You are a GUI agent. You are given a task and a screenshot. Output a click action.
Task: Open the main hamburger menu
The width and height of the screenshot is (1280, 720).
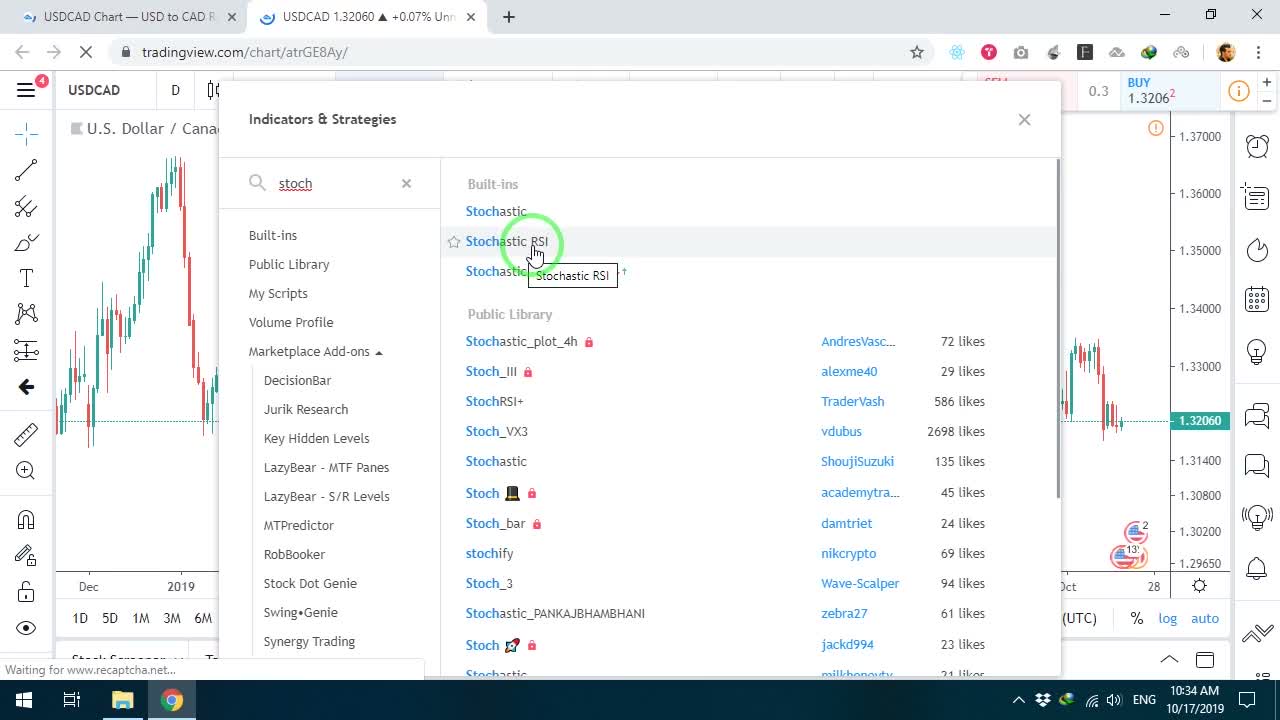click(x=26, y=90)
